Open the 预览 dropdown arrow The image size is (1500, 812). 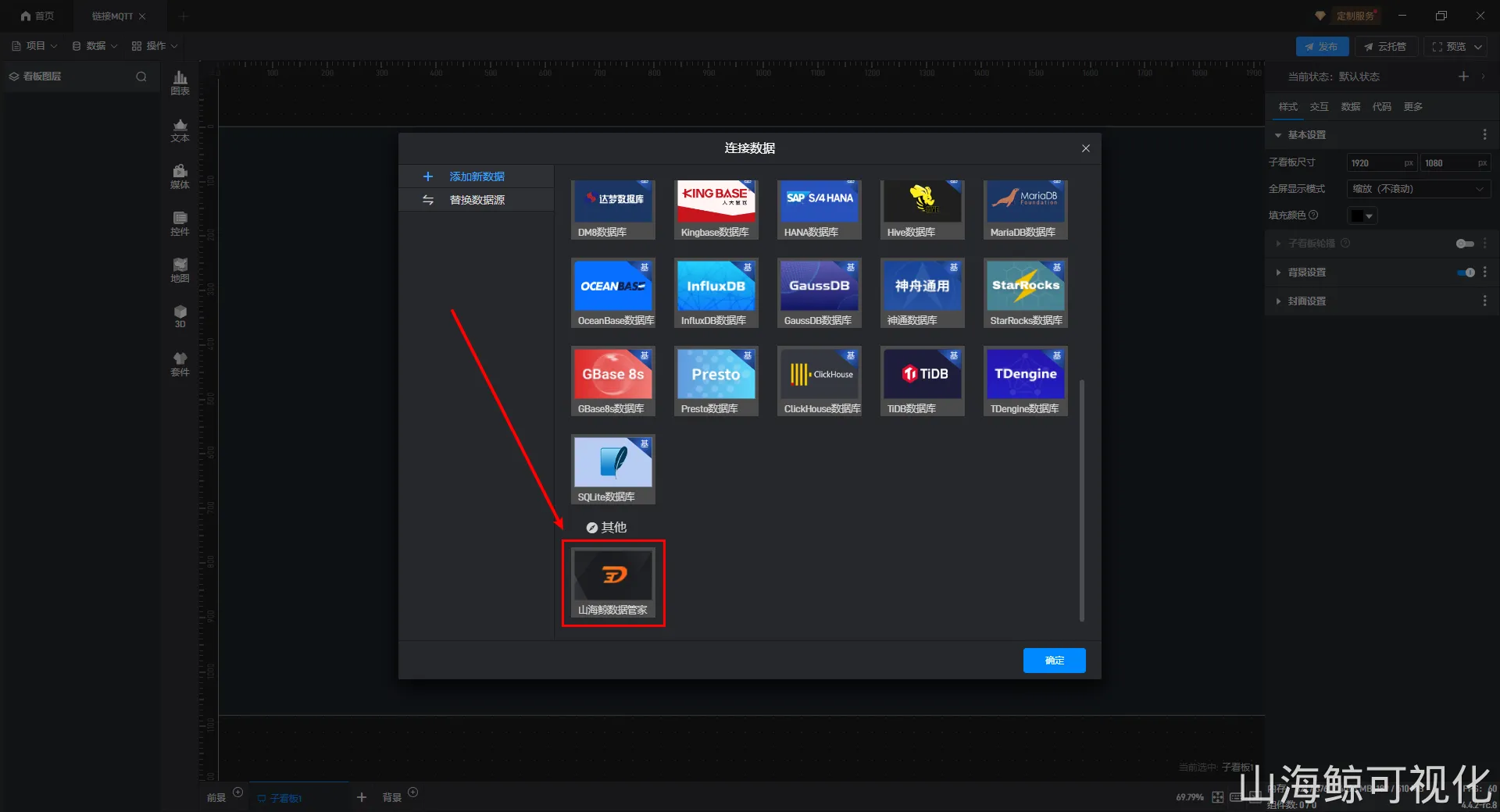pos(1478,47)
